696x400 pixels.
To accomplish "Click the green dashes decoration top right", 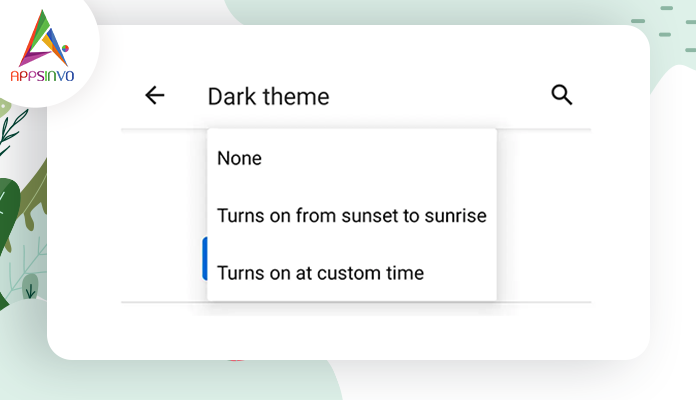I will point(664,29).
